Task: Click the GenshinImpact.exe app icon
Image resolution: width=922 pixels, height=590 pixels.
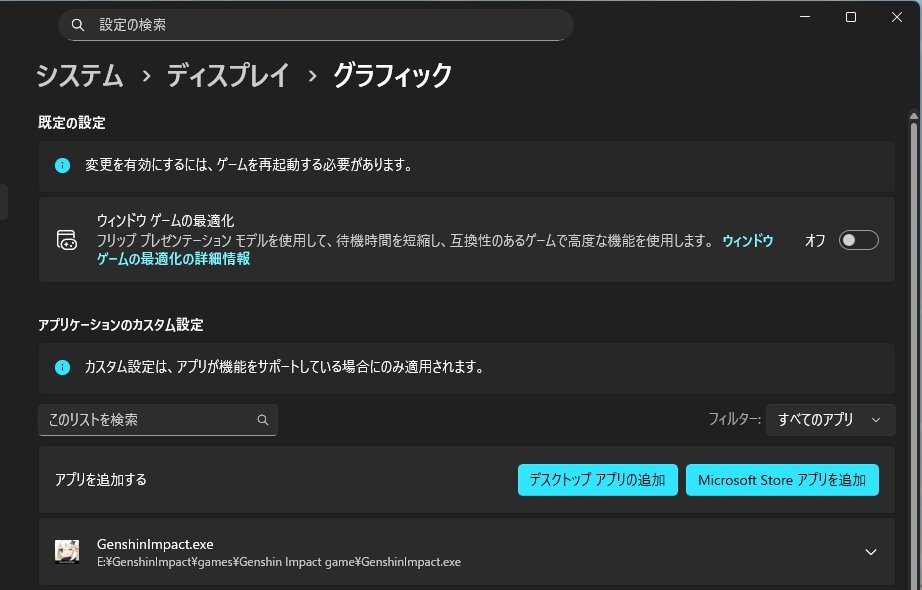Action: click(x=67, y=552)
